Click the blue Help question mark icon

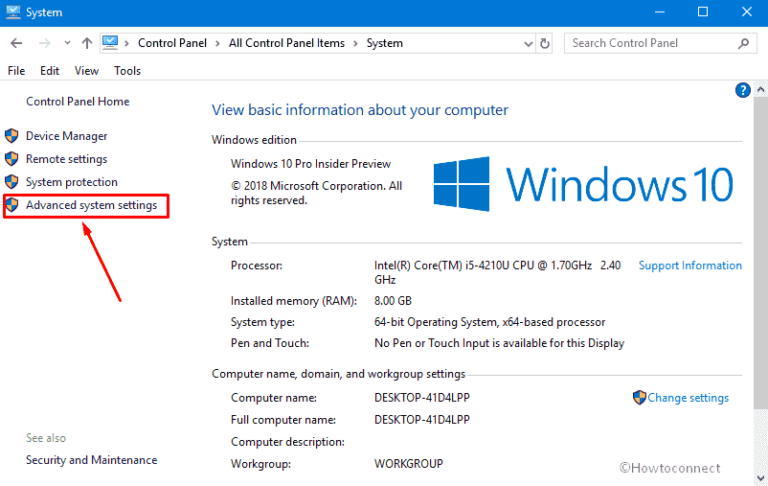click(743, 90)
